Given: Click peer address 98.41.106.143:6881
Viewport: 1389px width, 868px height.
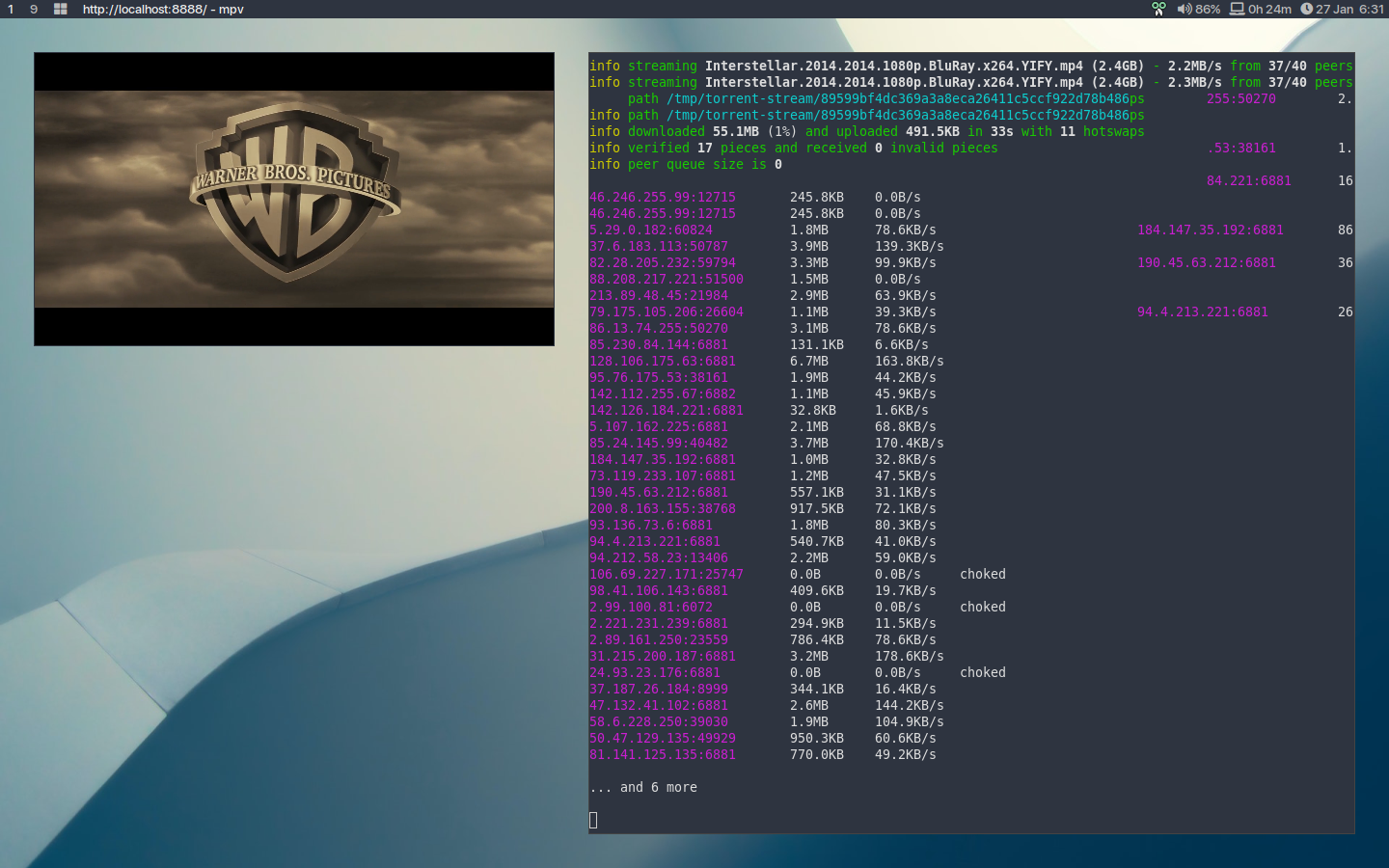Looking at the screenshot, I should click(x=659, y=590).
